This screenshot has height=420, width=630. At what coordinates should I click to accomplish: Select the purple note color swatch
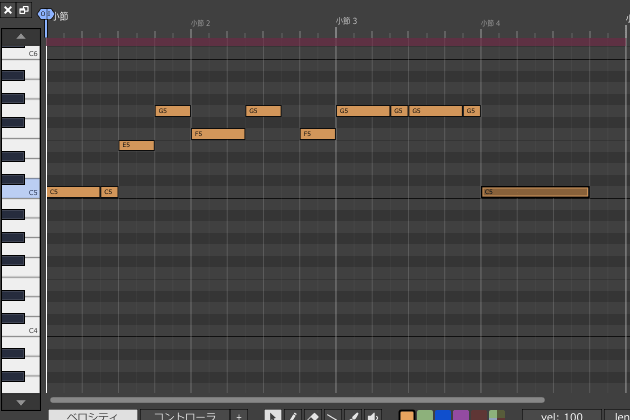[461, 415]
